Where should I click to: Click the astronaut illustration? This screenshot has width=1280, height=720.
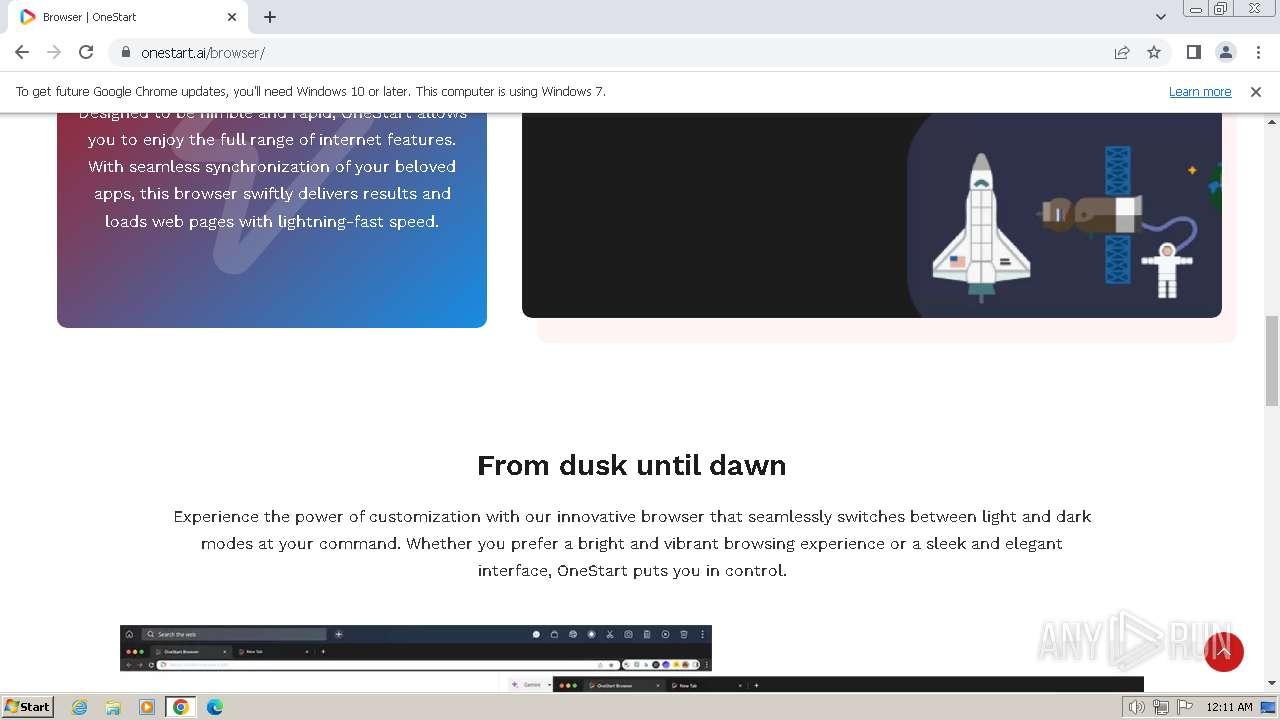pyautogui.click(x=1167, y=269)
